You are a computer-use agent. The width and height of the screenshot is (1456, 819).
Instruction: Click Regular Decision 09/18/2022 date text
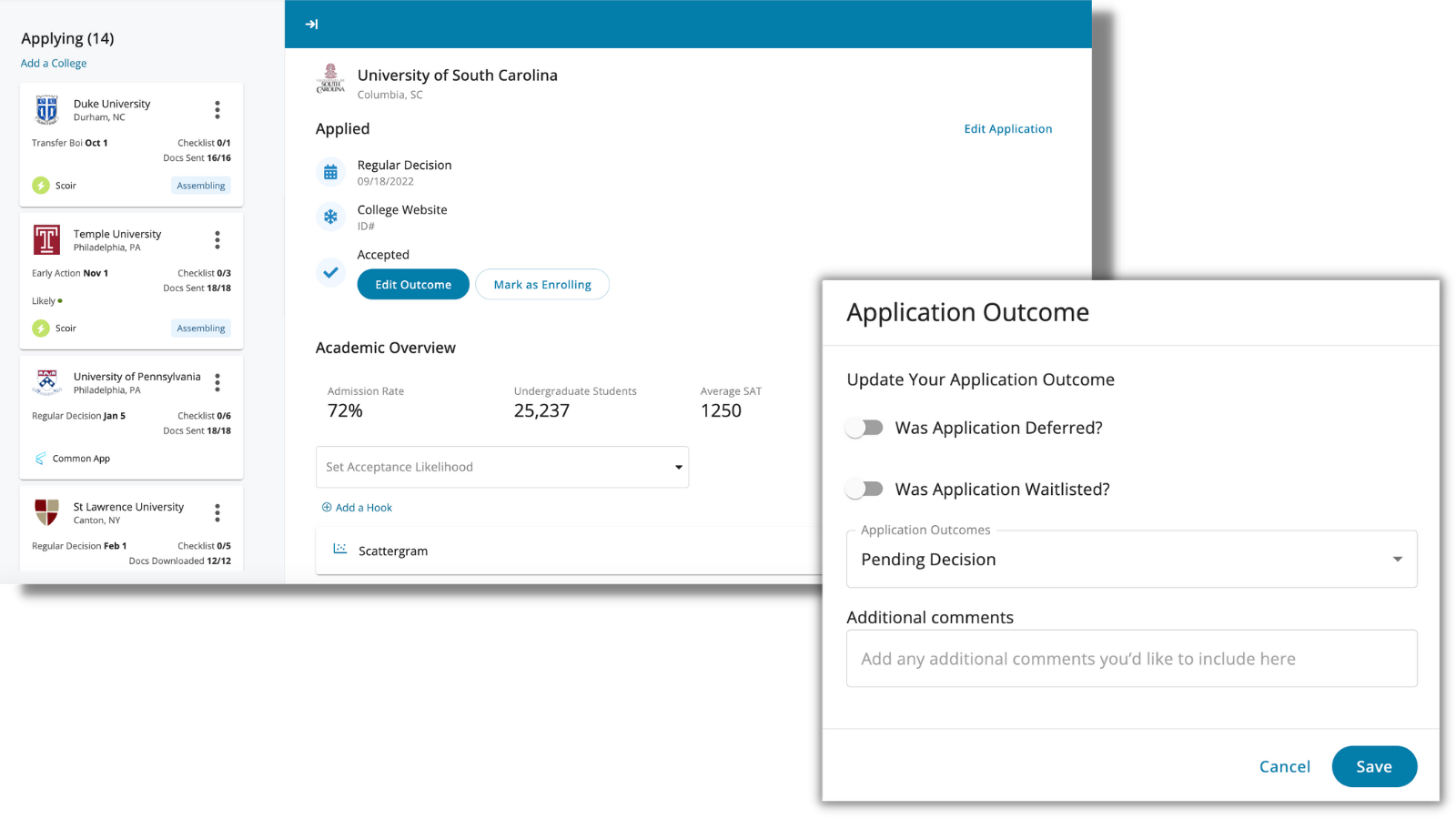386,182
